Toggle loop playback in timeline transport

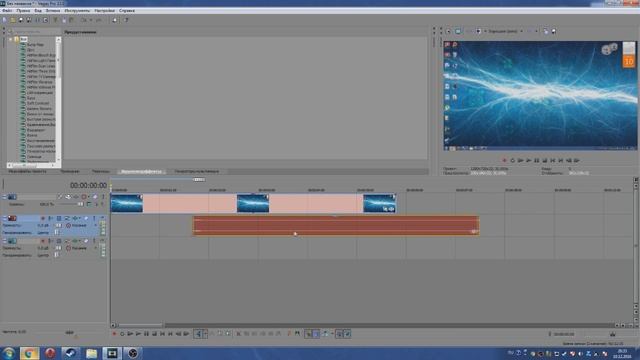pyautogui.click(x=122, y=334)
